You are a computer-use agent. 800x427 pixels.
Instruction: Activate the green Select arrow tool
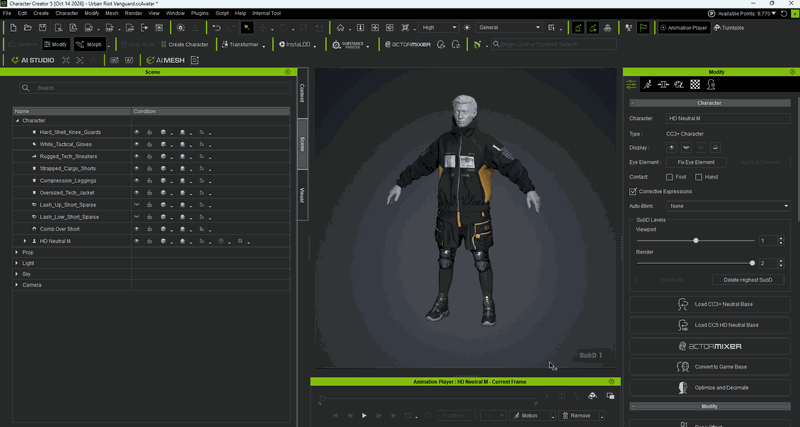[247, 28]
